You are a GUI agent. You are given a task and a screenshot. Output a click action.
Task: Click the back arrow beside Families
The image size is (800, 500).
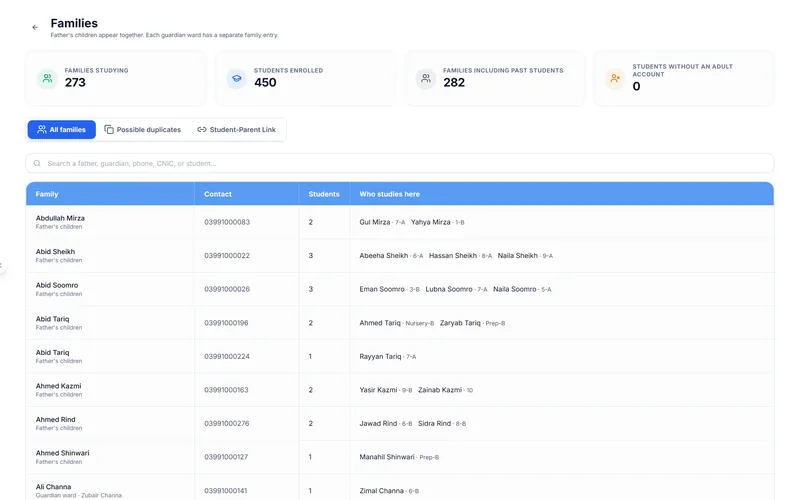tap(35, 28)
